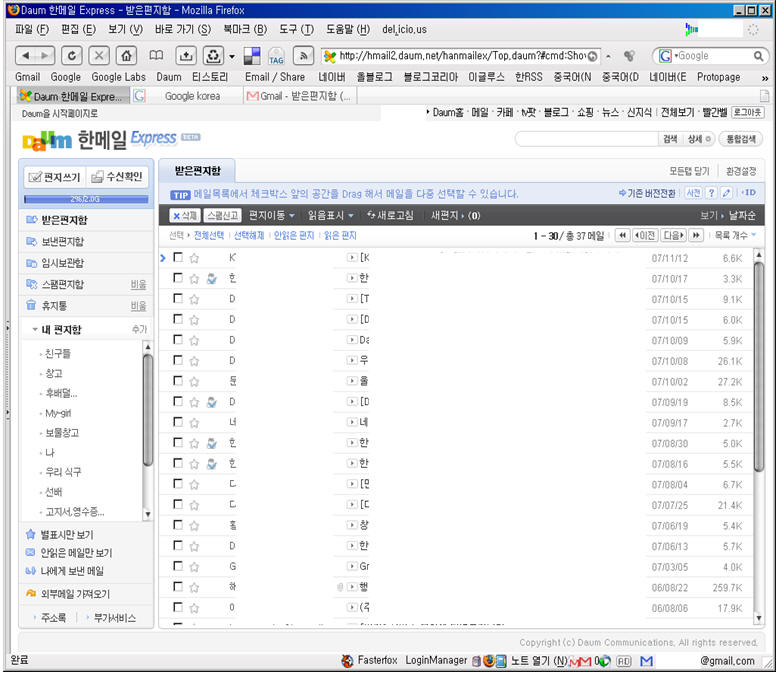
Task: Click the help question mark icon in TIP bar
Action: pos(712,193)
